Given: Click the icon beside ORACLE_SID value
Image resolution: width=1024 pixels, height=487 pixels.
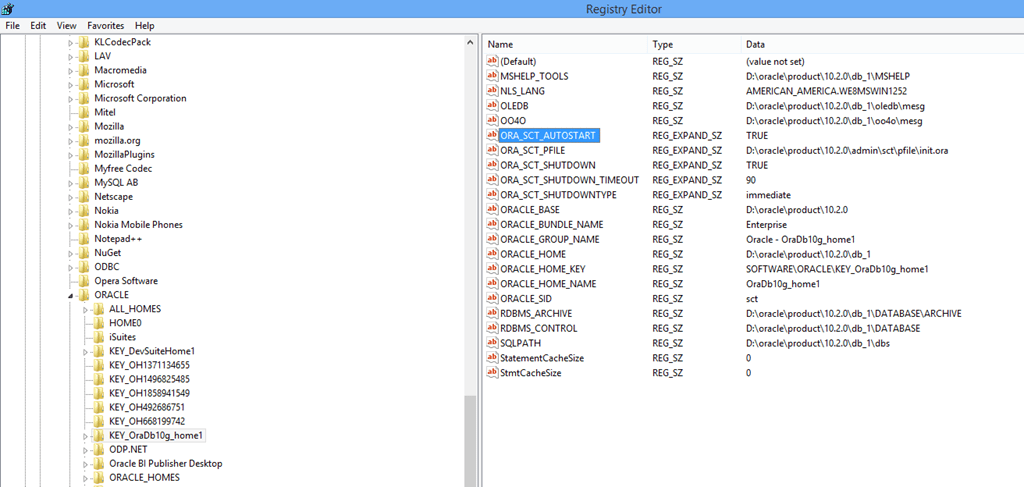Looking at the screenshot, I should (x=492, y=298).
